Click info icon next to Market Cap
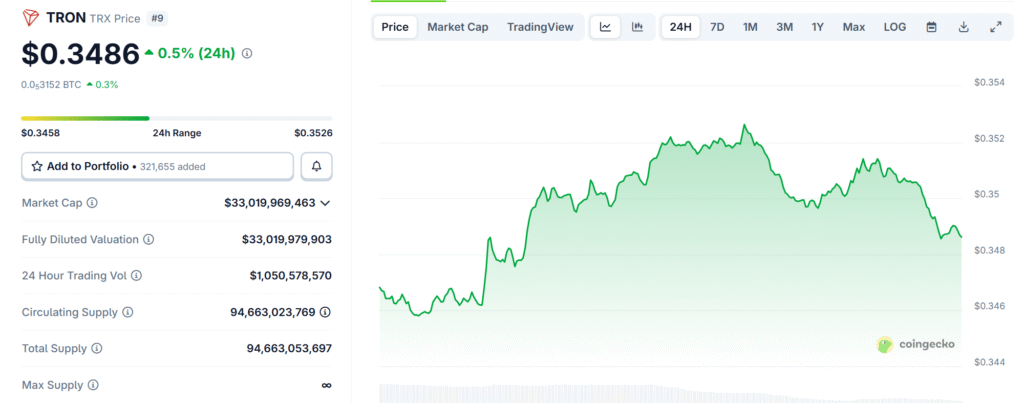Viewport: 1024px width, 403px height. [x=92, y=203]
